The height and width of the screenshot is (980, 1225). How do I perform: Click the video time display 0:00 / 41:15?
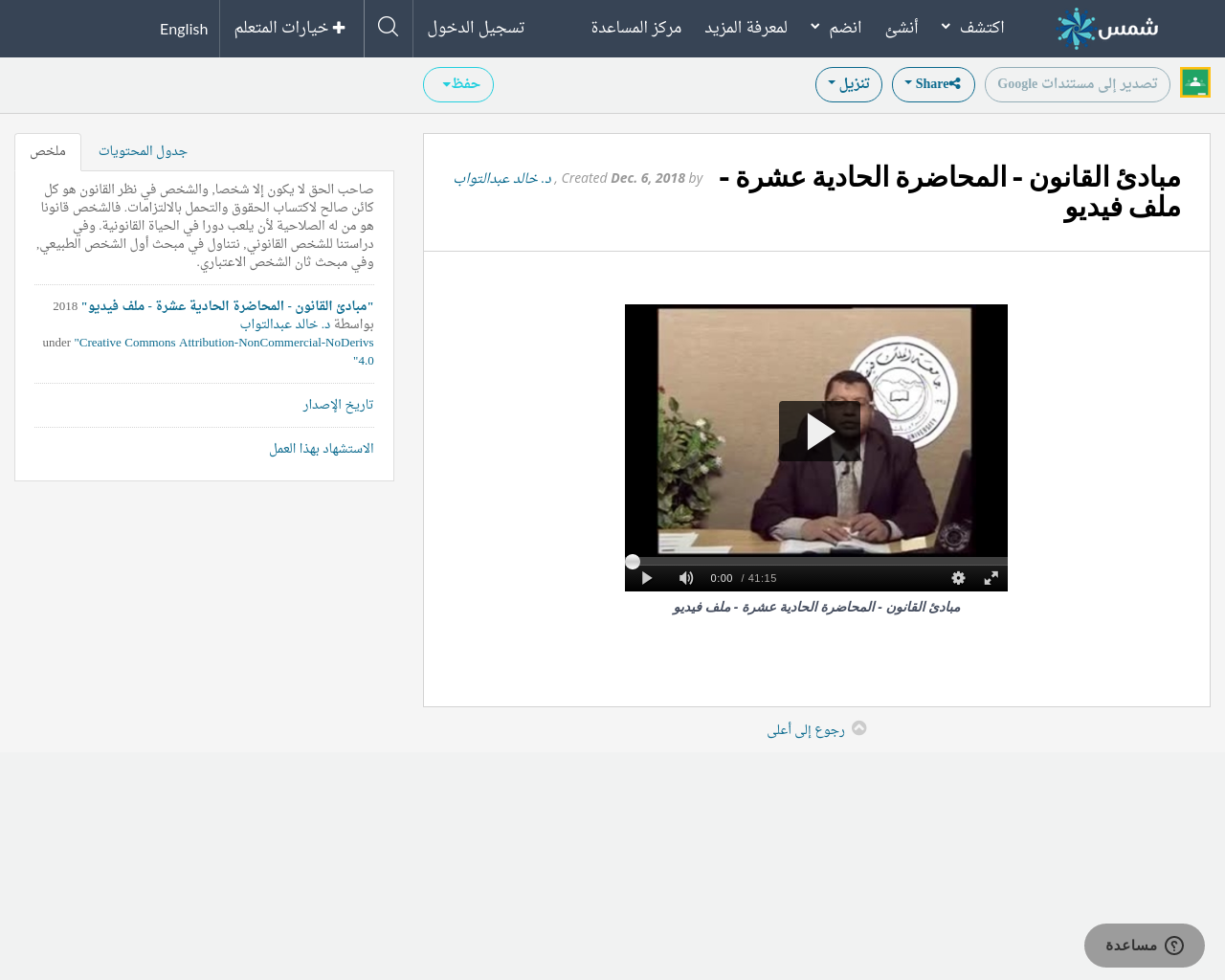coord(744,578)
